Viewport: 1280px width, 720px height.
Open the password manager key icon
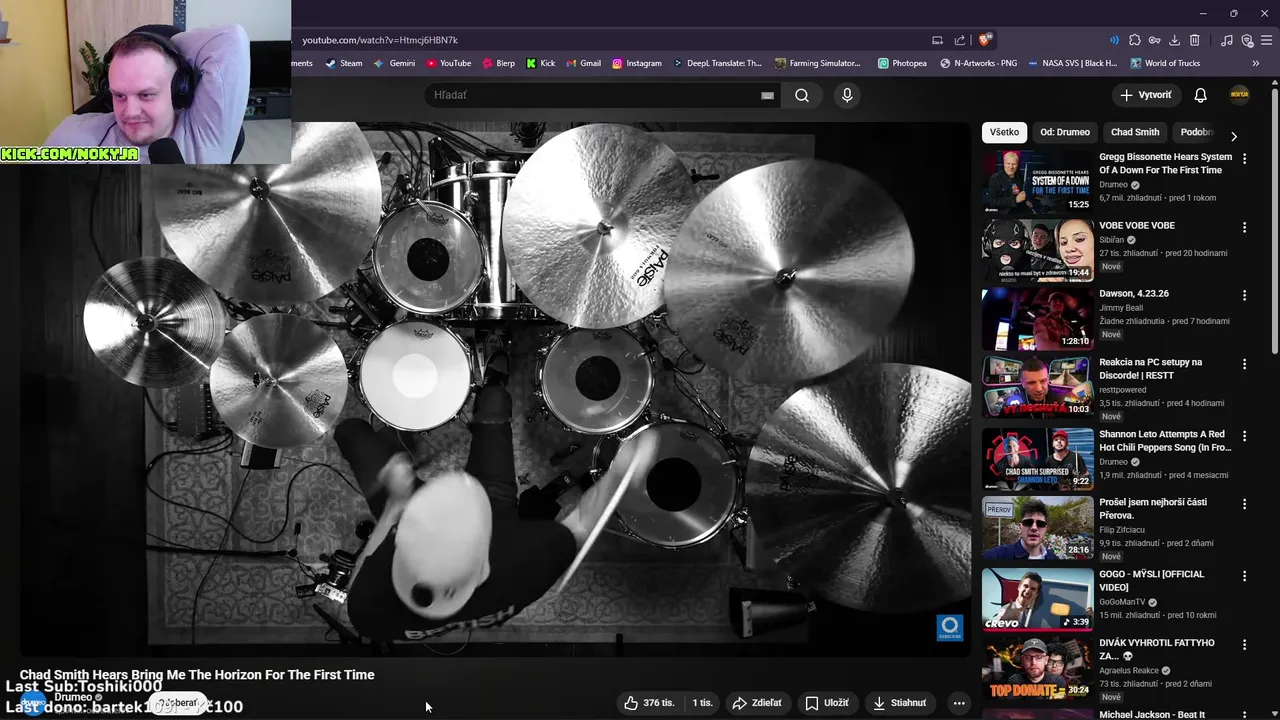1154,40
